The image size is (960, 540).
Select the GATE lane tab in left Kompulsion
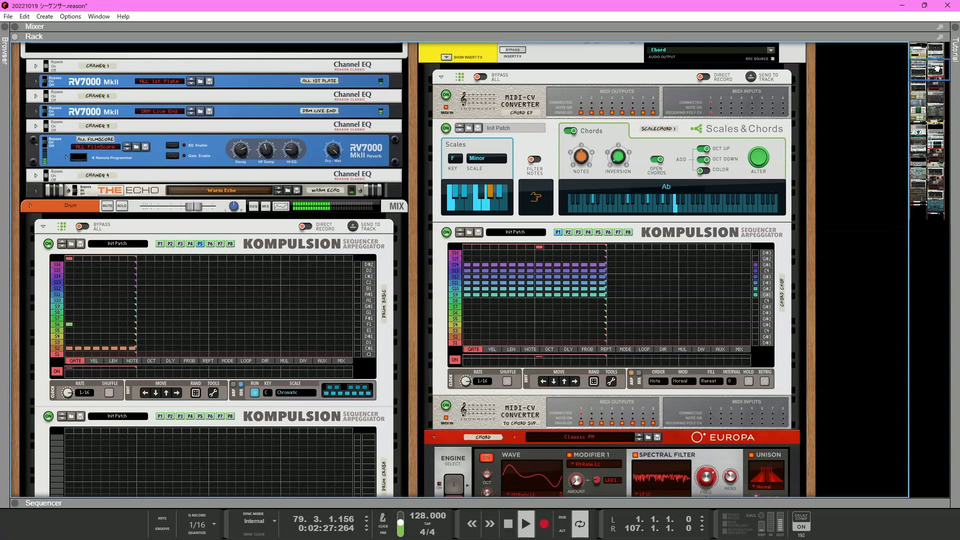(75, 361)
